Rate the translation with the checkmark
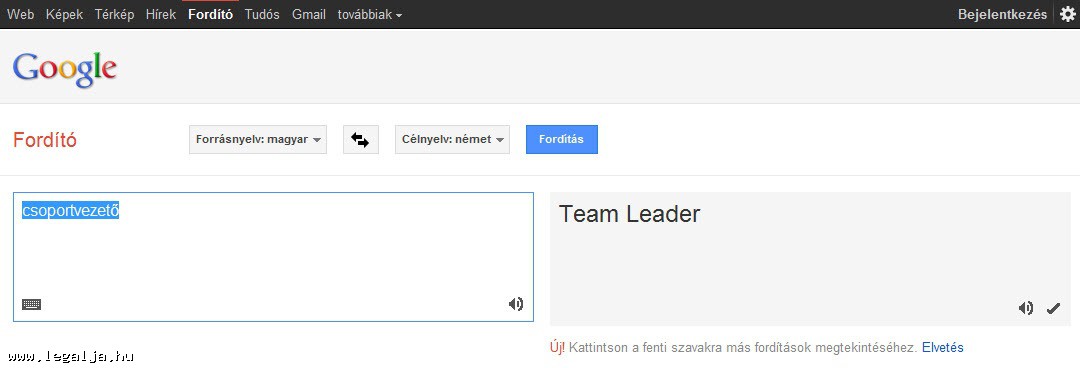Image resolution: width=1080 pixels, height=368 pixels. coord(1053,308)
